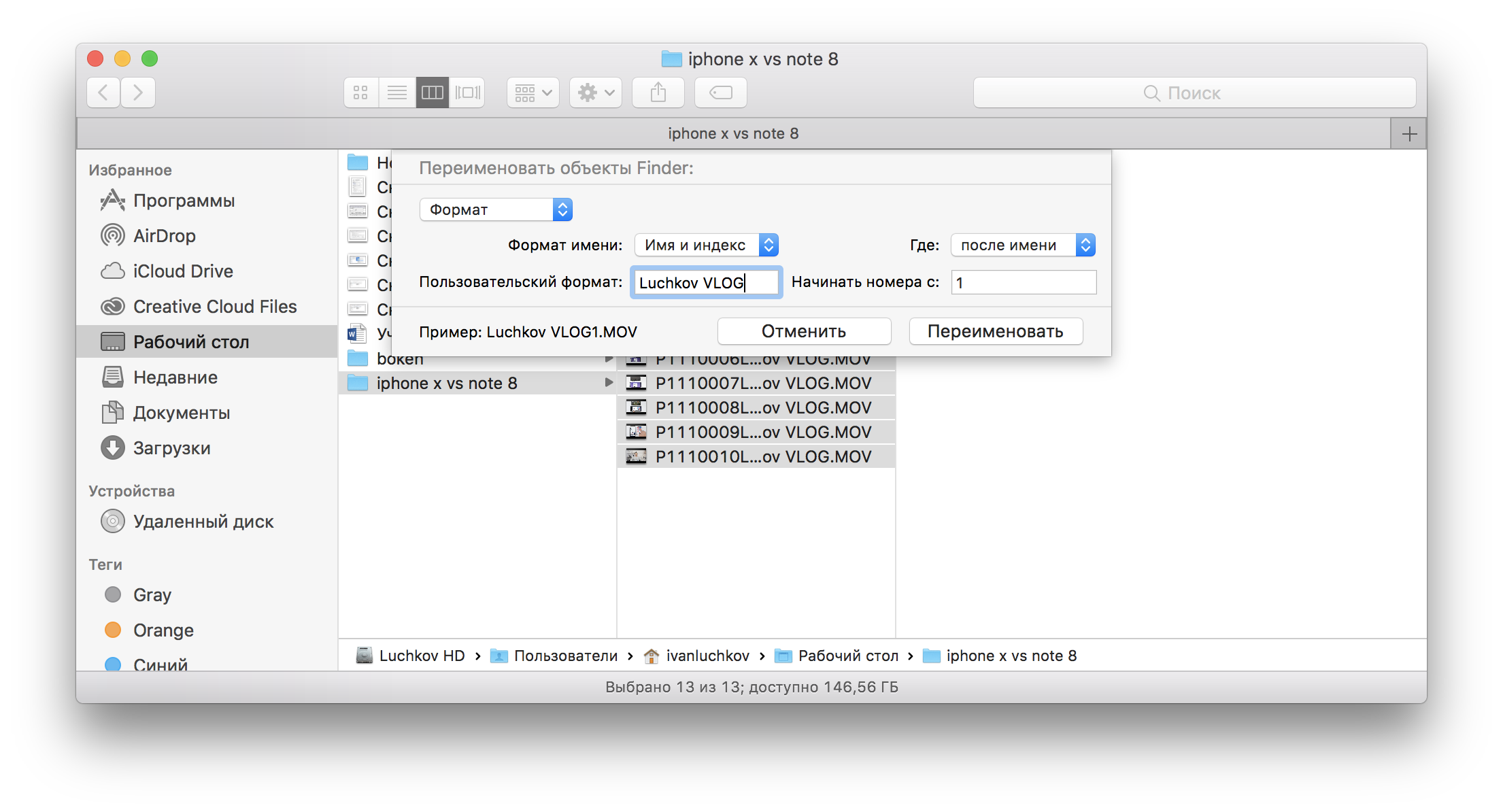Select column view mode

coord(432,92)
